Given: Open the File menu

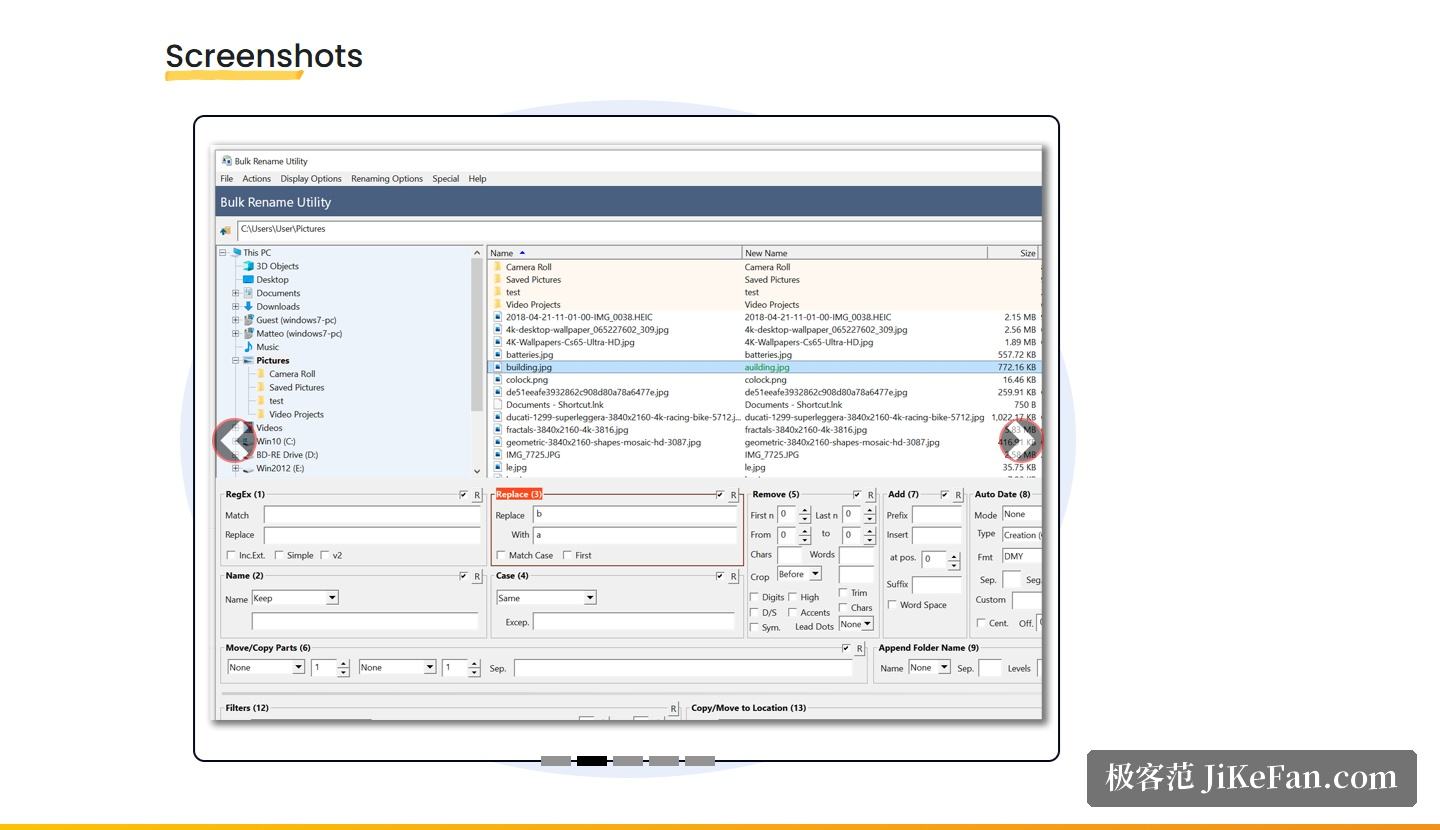Looking at the screenshot, I should click(x=227, y=179).
